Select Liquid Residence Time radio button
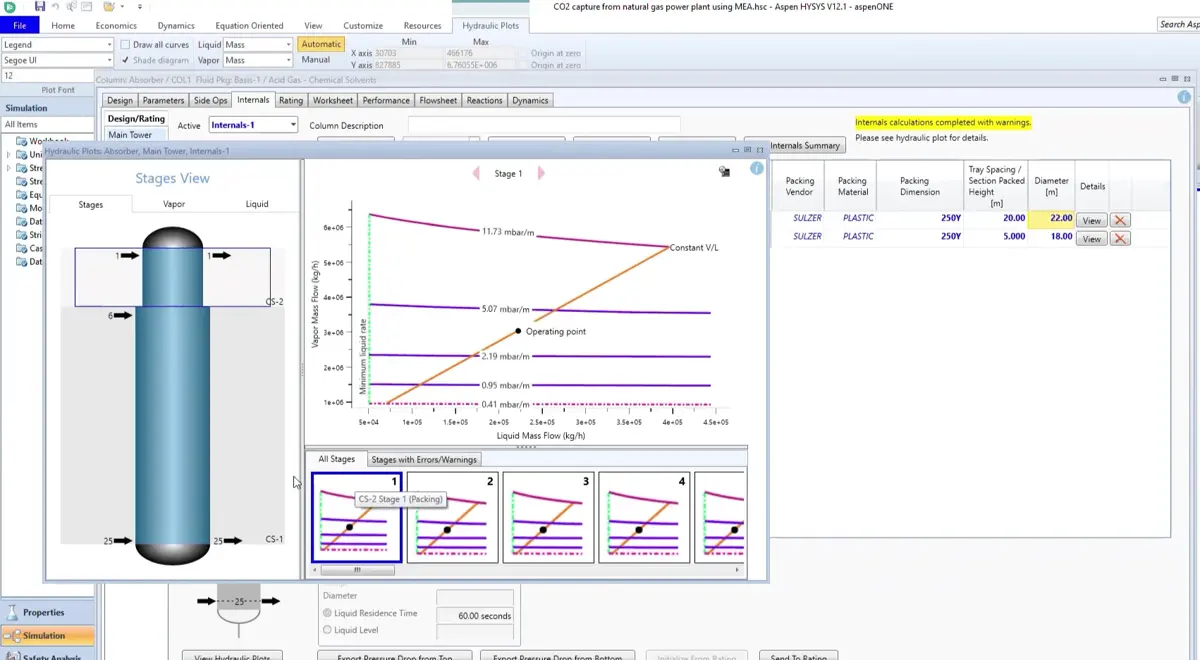Screen dimensions: 1200x660 (x=327, y=613)
